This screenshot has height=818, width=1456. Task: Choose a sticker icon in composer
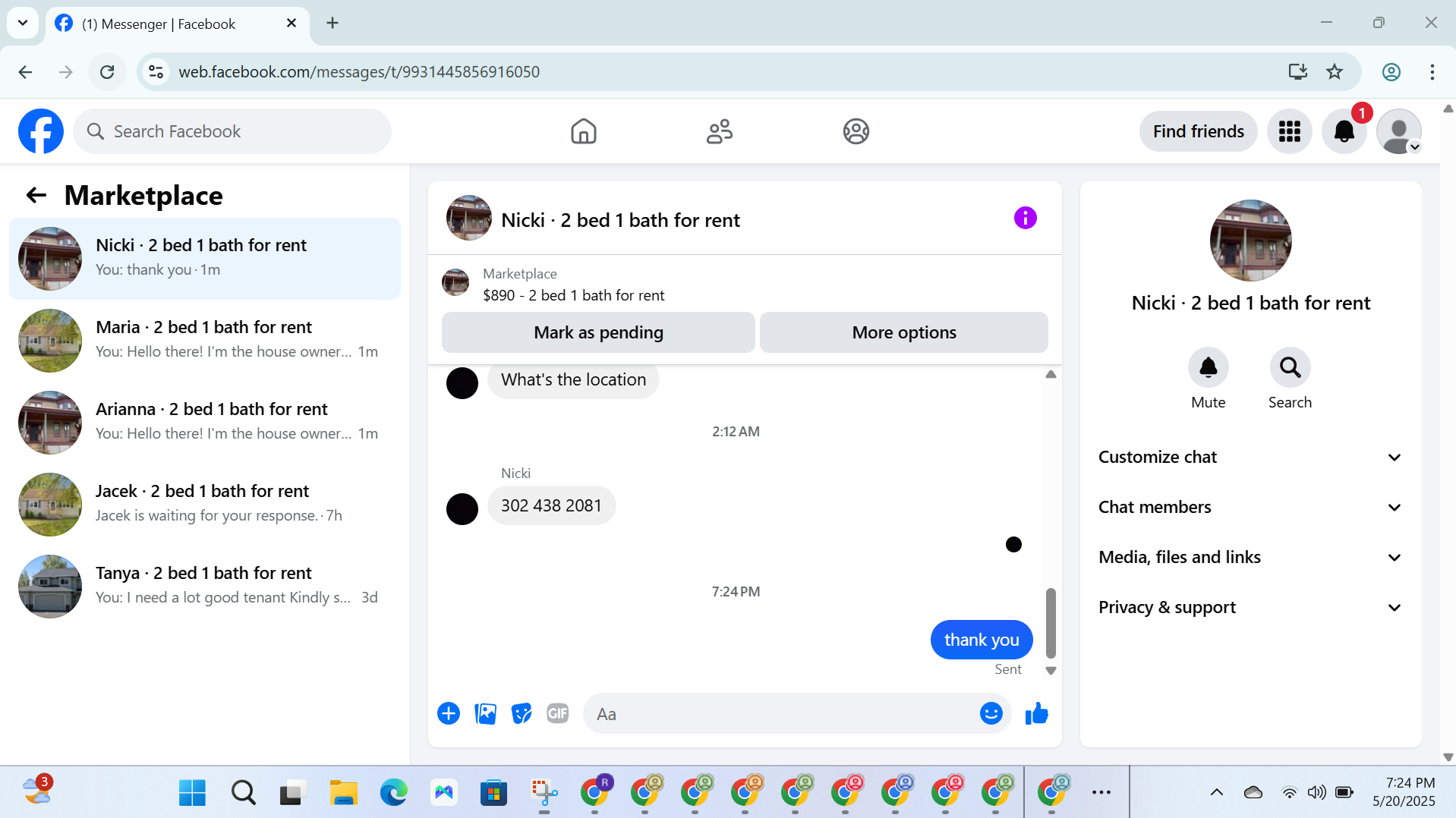point(522,713)
